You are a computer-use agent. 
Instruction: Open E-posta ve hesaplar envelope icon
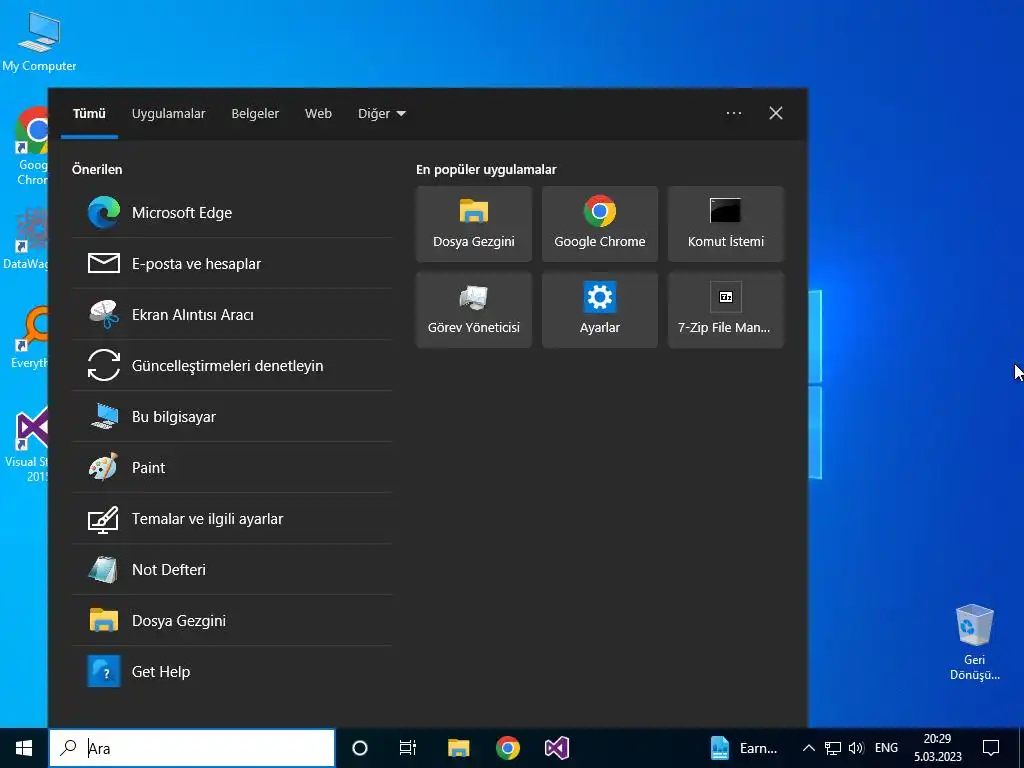104,263
